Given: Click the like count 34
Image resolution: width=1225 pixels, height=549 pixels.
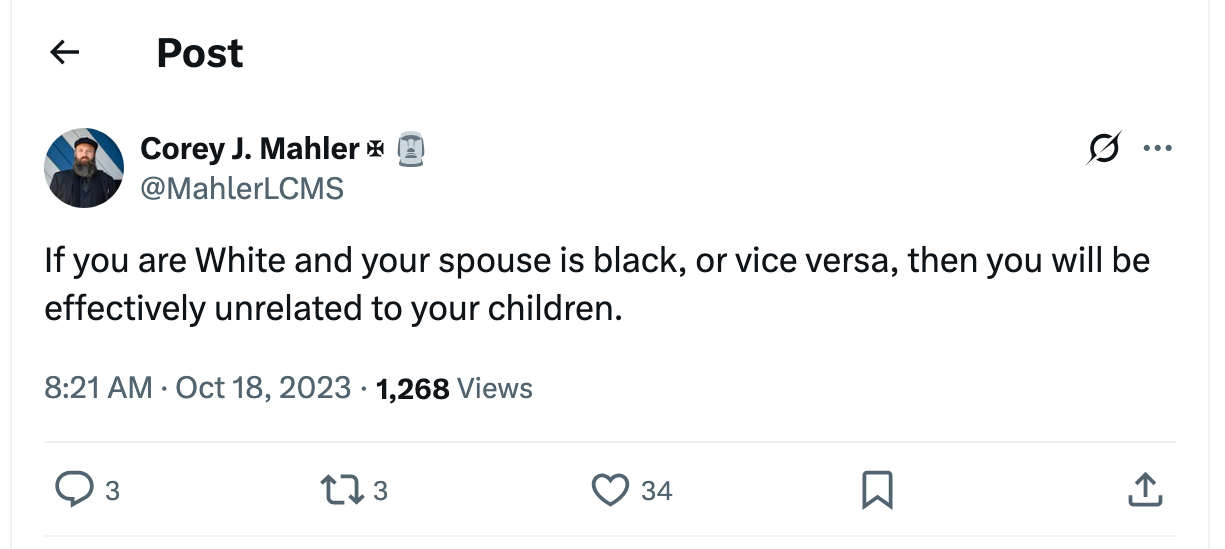Looking at the screenshot, I should (x=656, y=491).
